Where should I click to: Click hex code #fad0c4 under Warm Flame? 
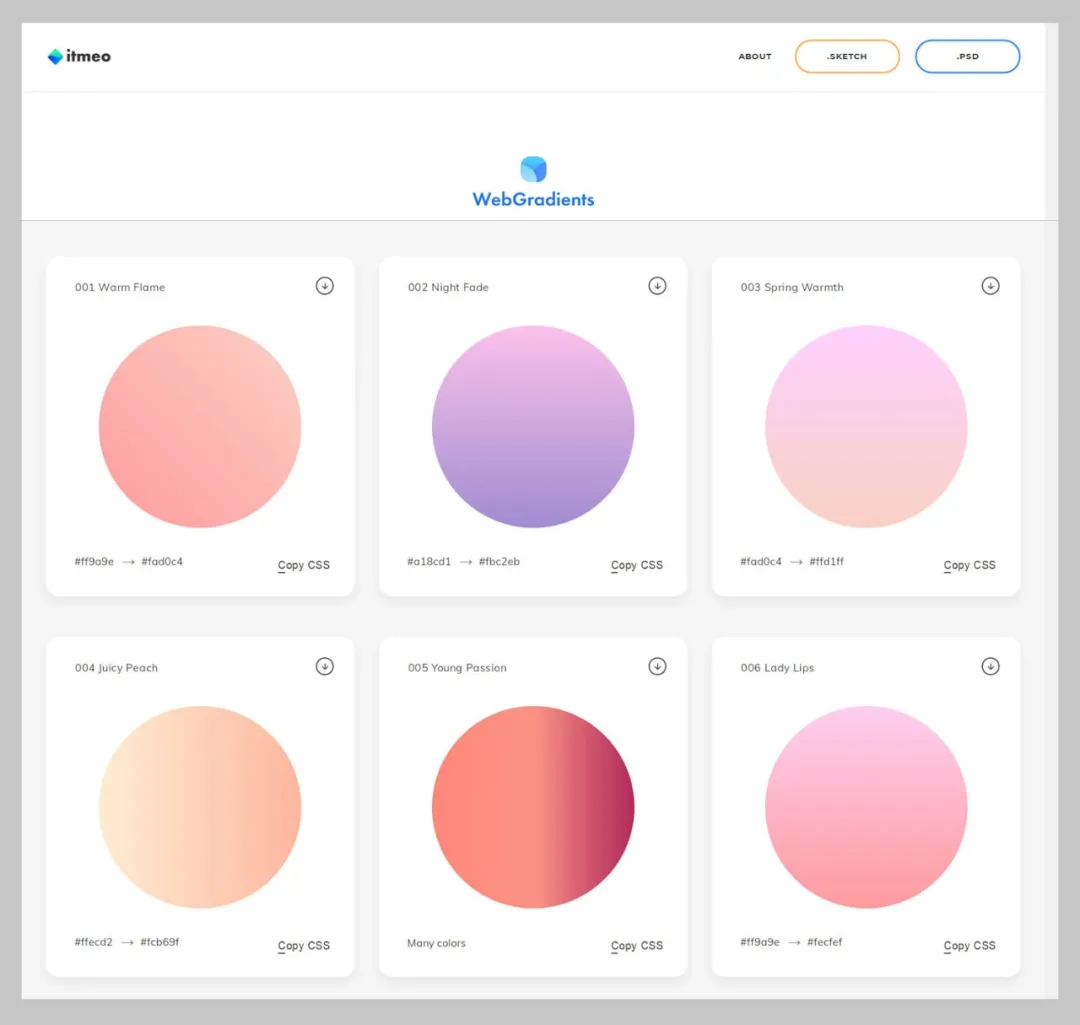click(x=162, y=561)
